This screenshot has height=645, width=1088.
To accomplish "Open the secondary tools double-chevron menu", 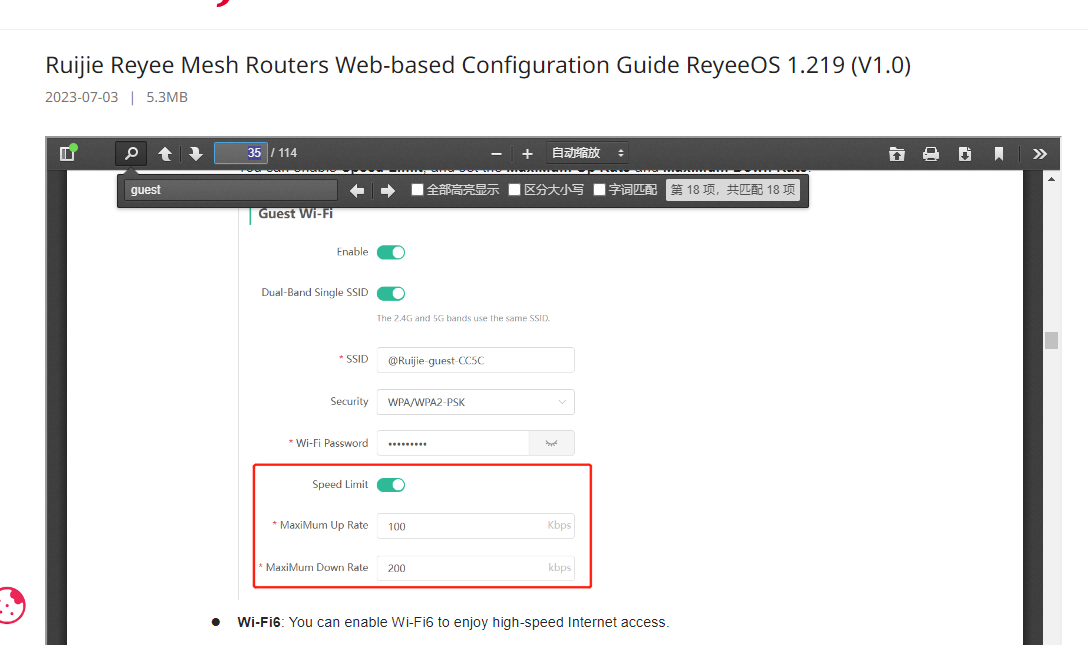I will (1039, 154).
